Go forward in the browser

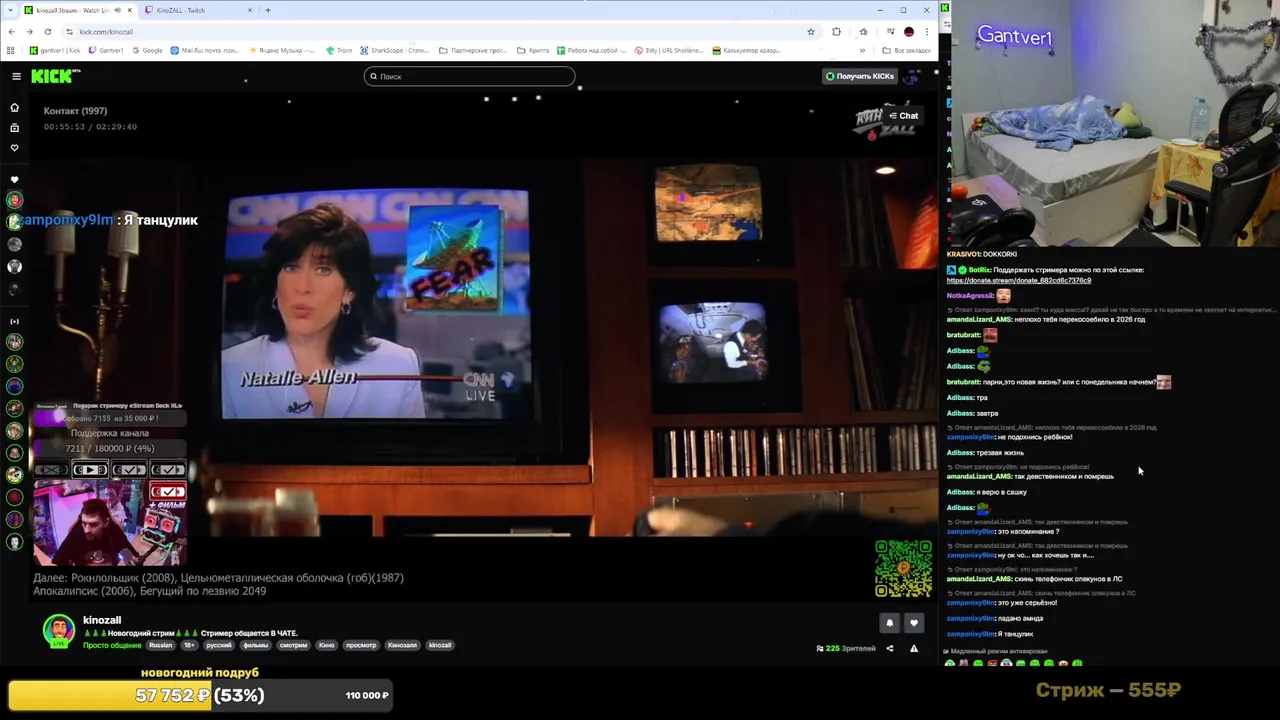tap(29, 31)
